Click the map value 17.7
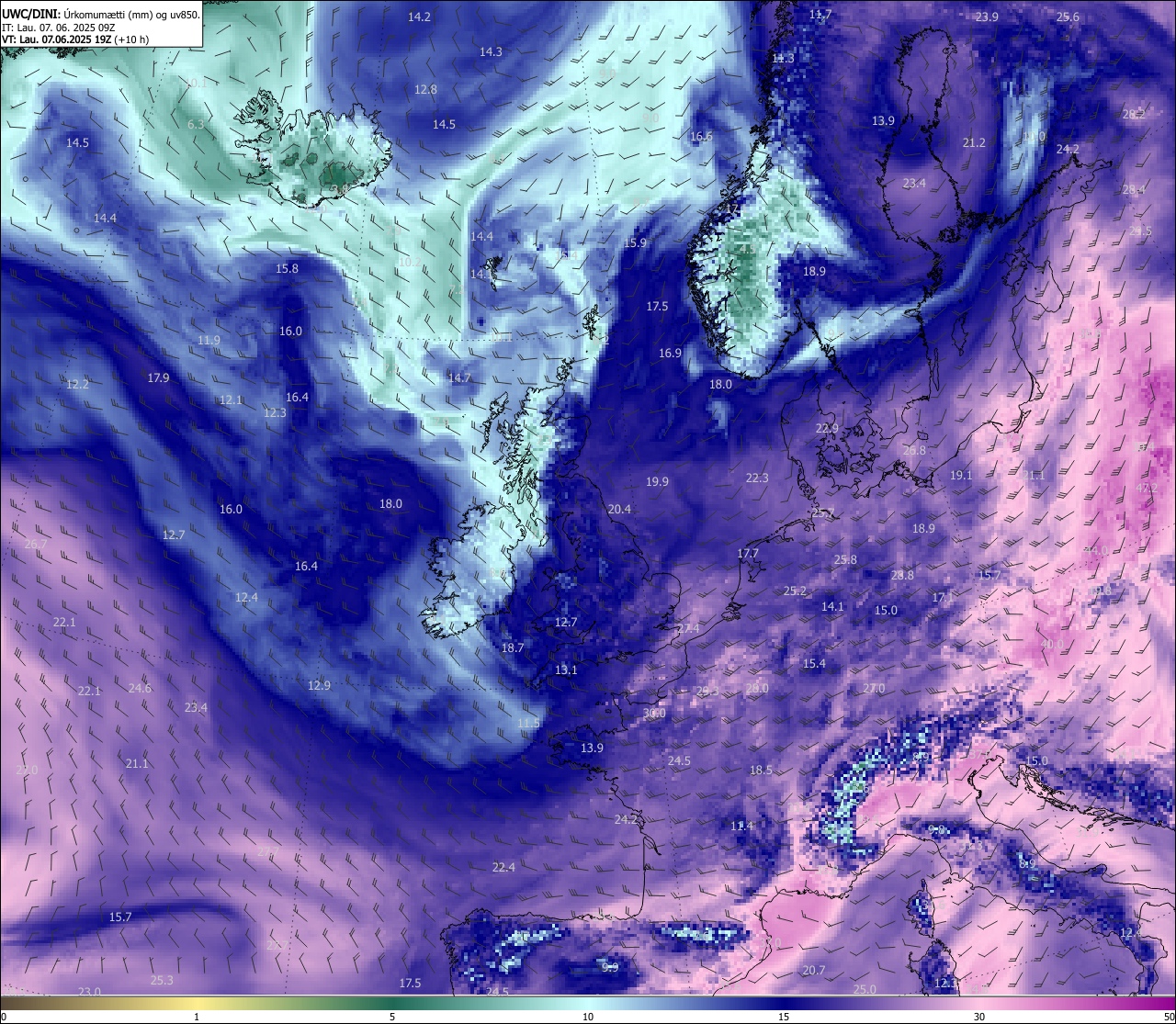Viewport: 1176px width, 1024px height. tap(748, 554)
